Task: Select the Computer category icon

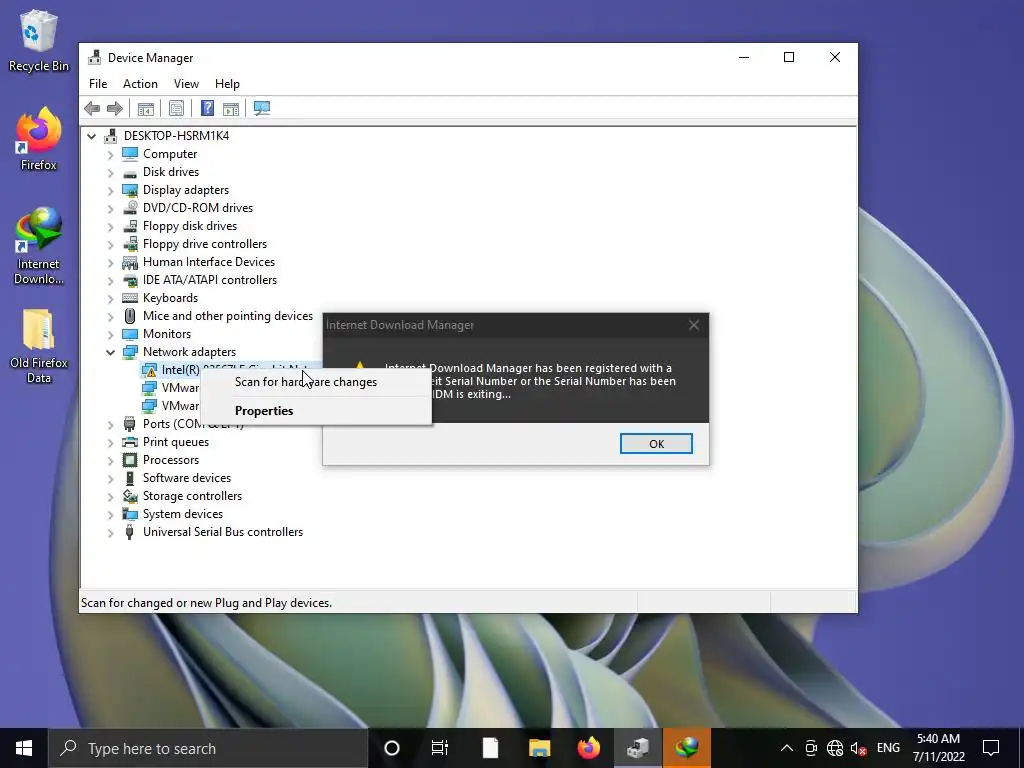Action: pyautogui.click(x=130, y=153)
